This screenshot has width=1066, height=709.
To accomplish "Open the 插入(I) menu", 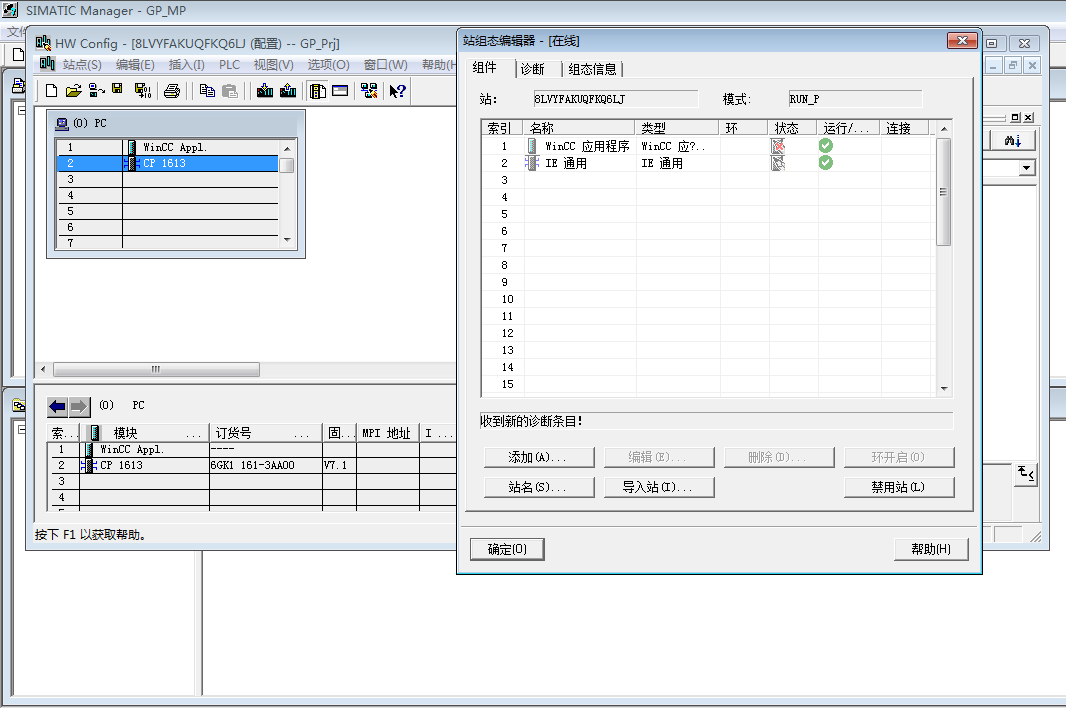I will pyautogui.click(x=186, y=65).
